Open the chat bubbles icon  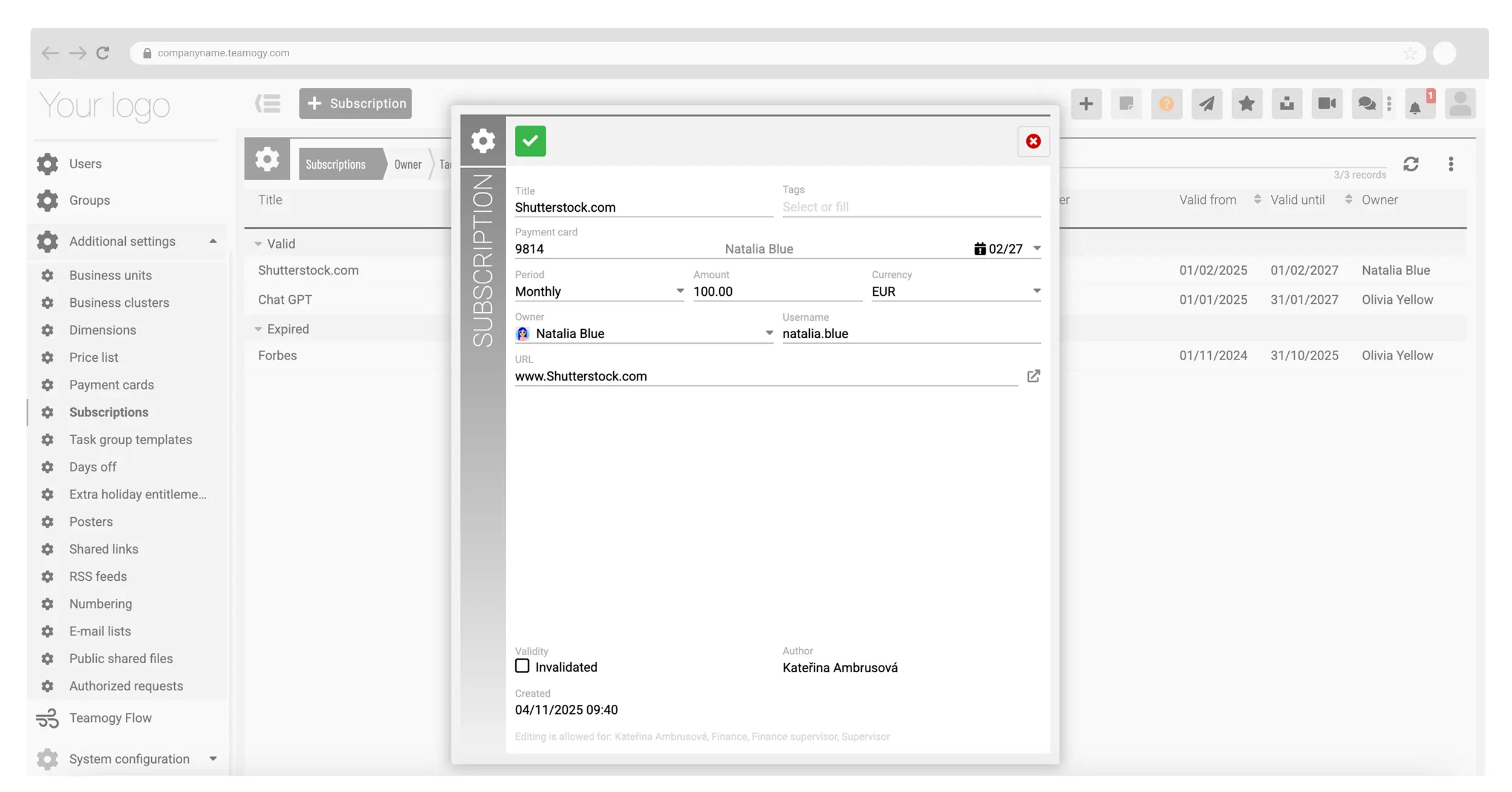pyautogui.click(x=1366, y=103)
